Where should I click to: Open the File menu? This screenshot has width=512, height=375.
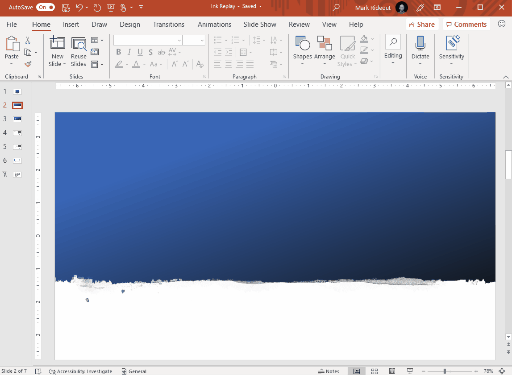click(12, 24)
